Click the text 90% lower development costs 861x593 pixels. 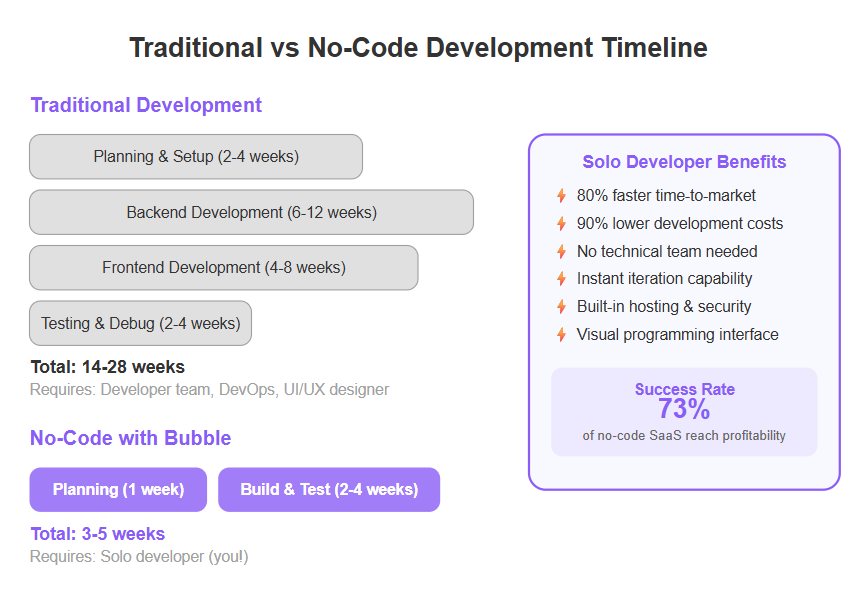pos(680,223)
